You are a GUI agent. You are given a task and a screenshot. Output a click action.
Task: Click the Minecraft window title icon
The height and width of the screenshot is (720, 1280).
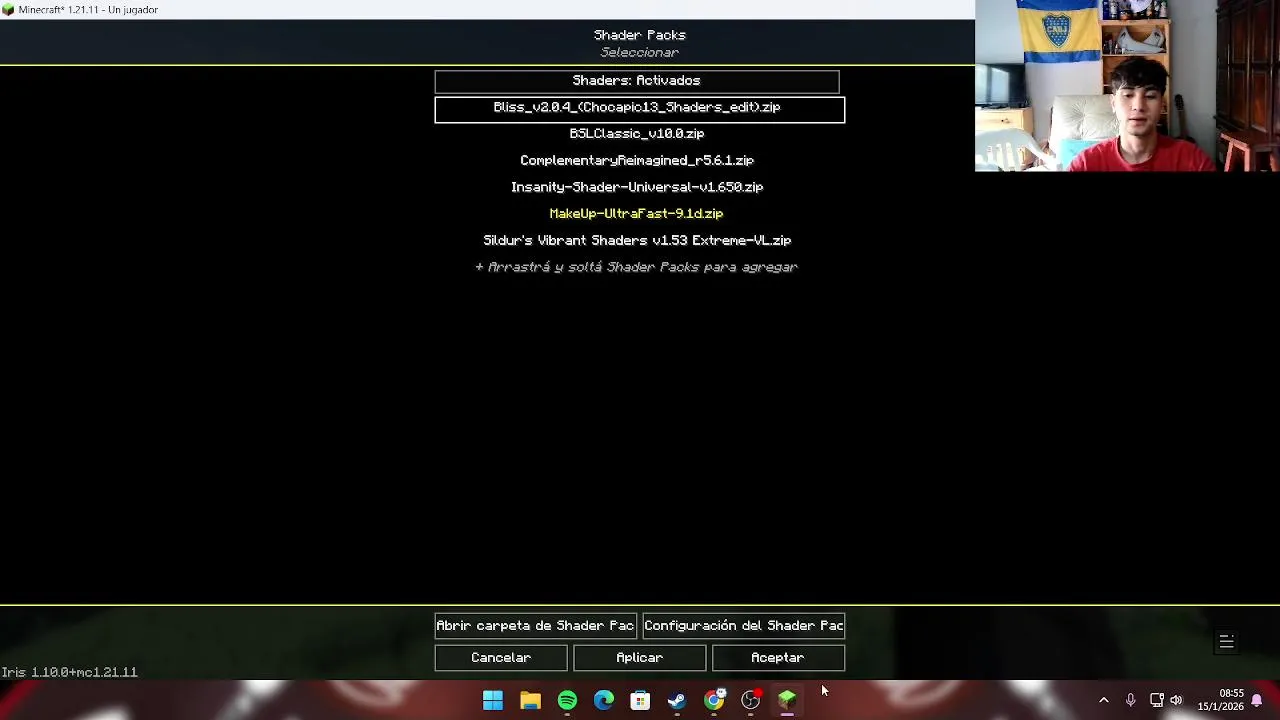8,10
